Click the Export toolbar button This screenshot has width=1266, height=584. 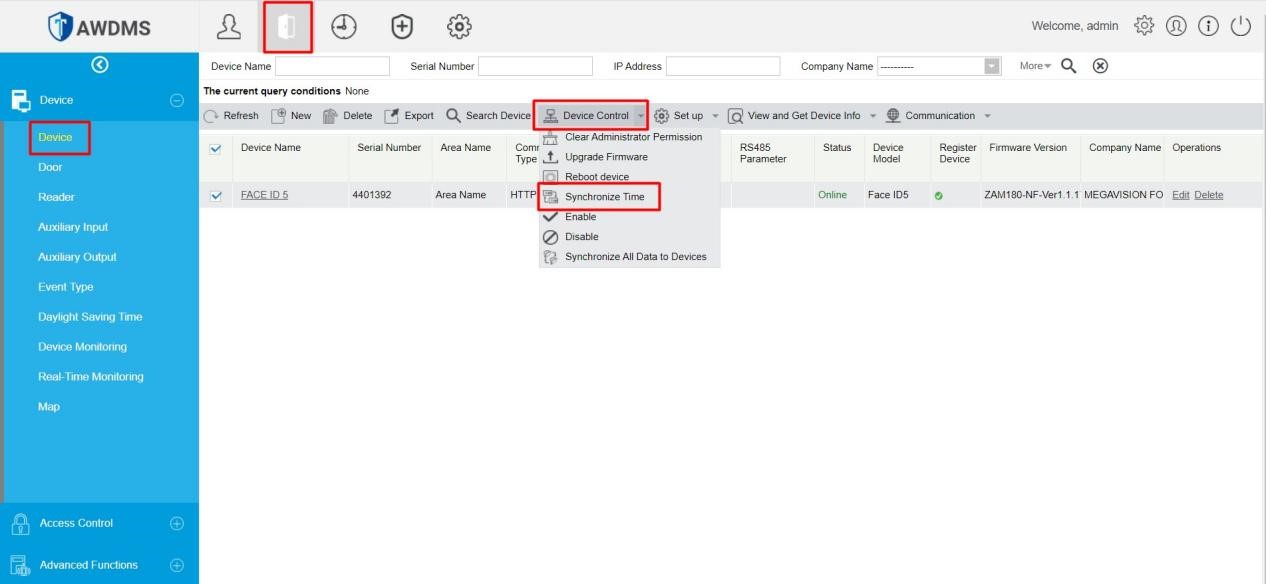point(409,116)
